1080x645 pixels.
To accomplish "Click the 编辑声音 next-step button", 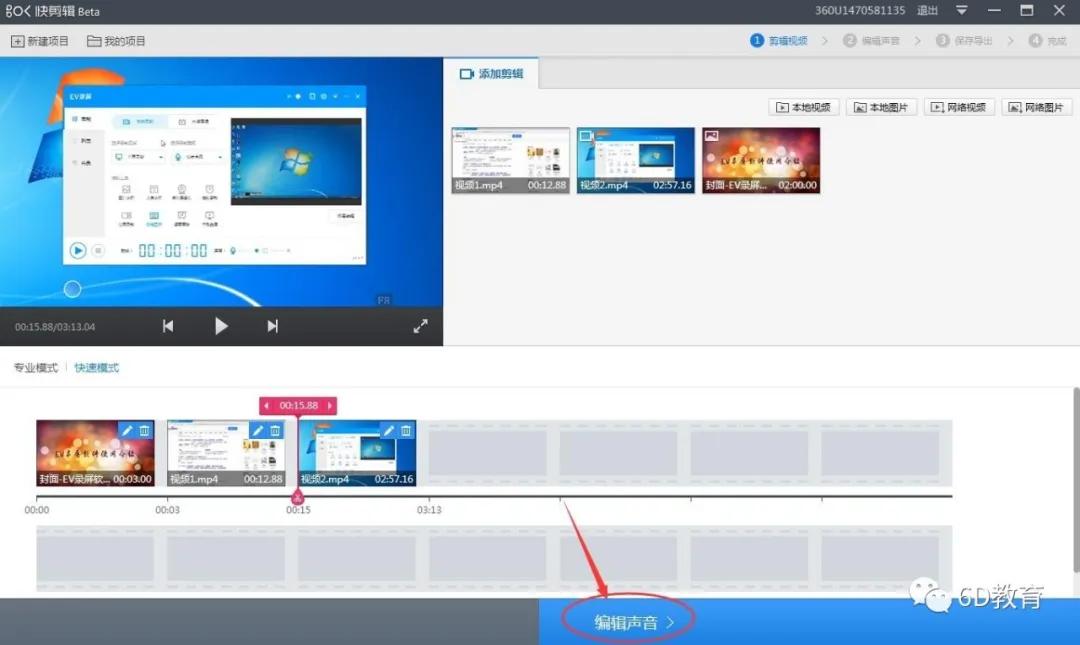I will (634, 622).
